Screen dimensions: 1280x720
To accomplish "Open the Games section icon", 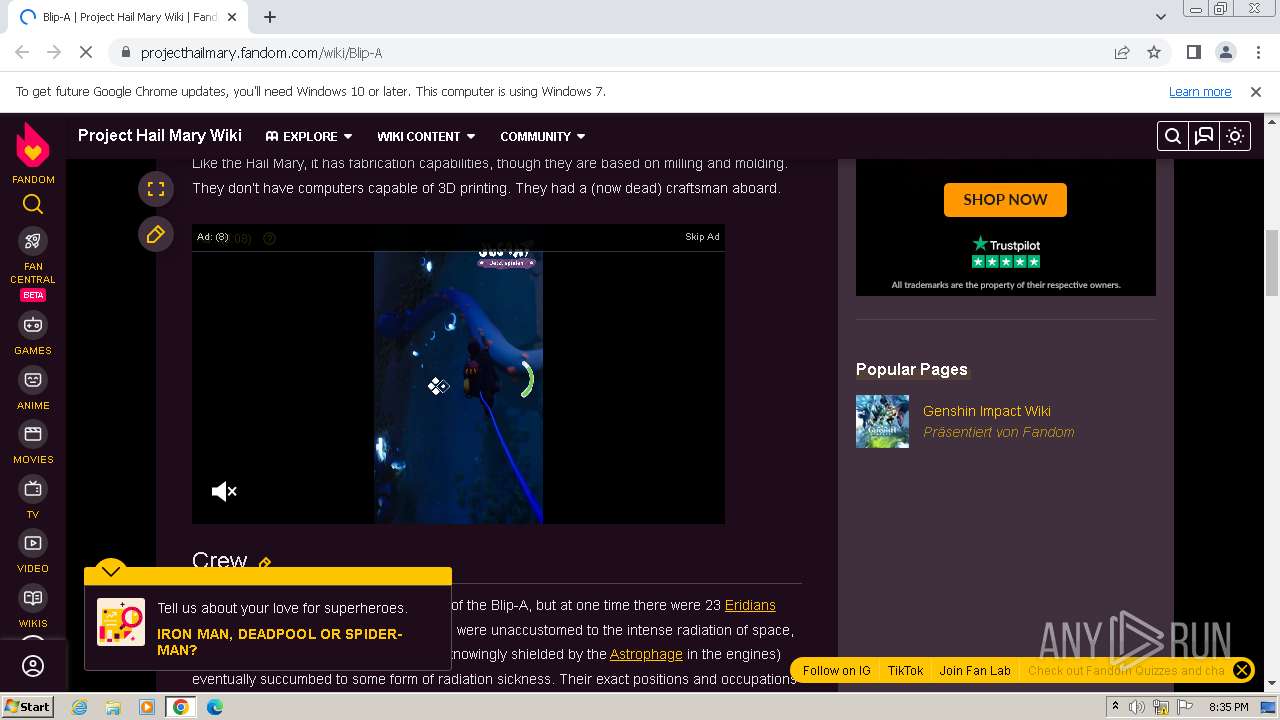I will pos(33,325).
